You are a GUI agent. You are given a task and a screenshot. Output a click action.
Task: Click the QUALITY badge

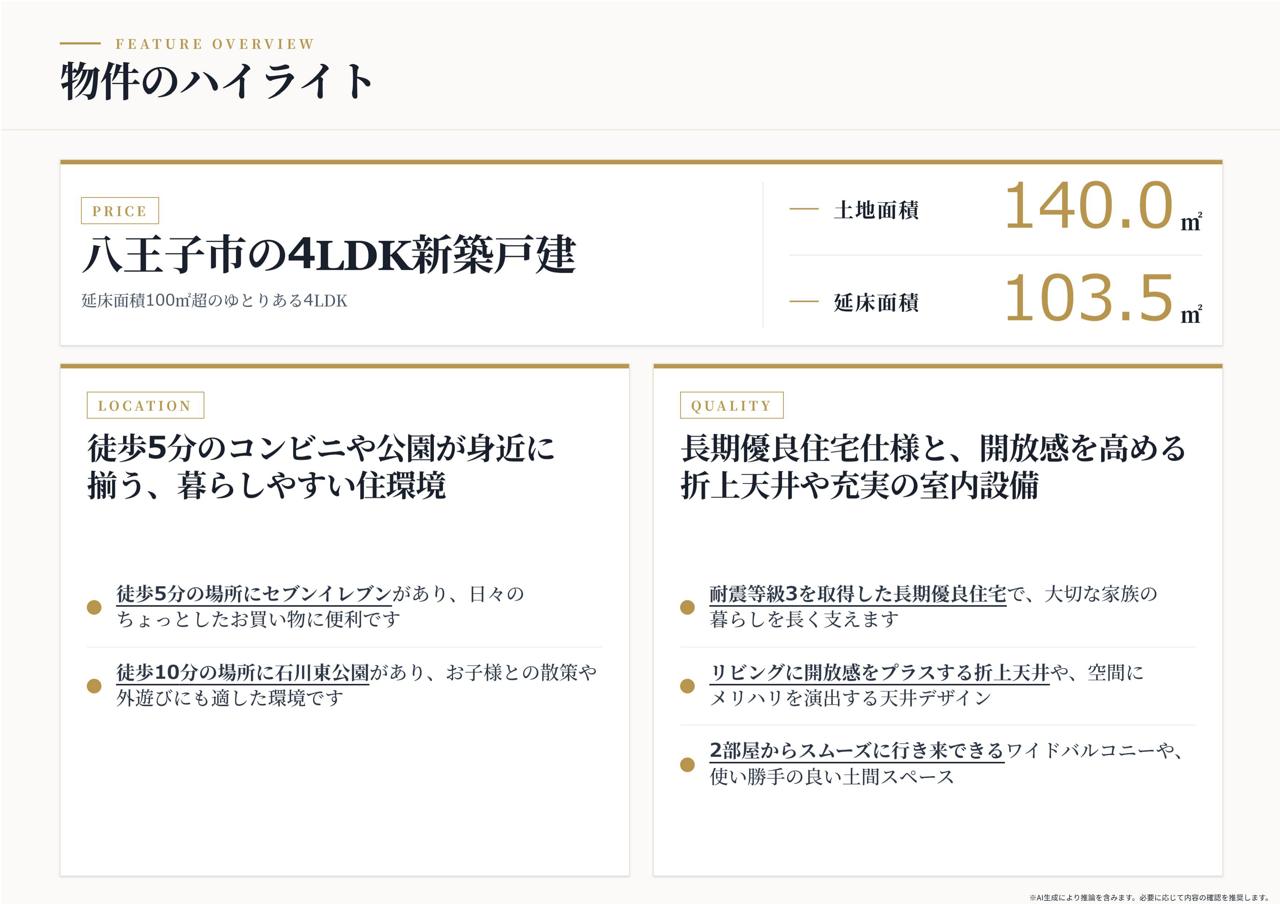(731, 405)
